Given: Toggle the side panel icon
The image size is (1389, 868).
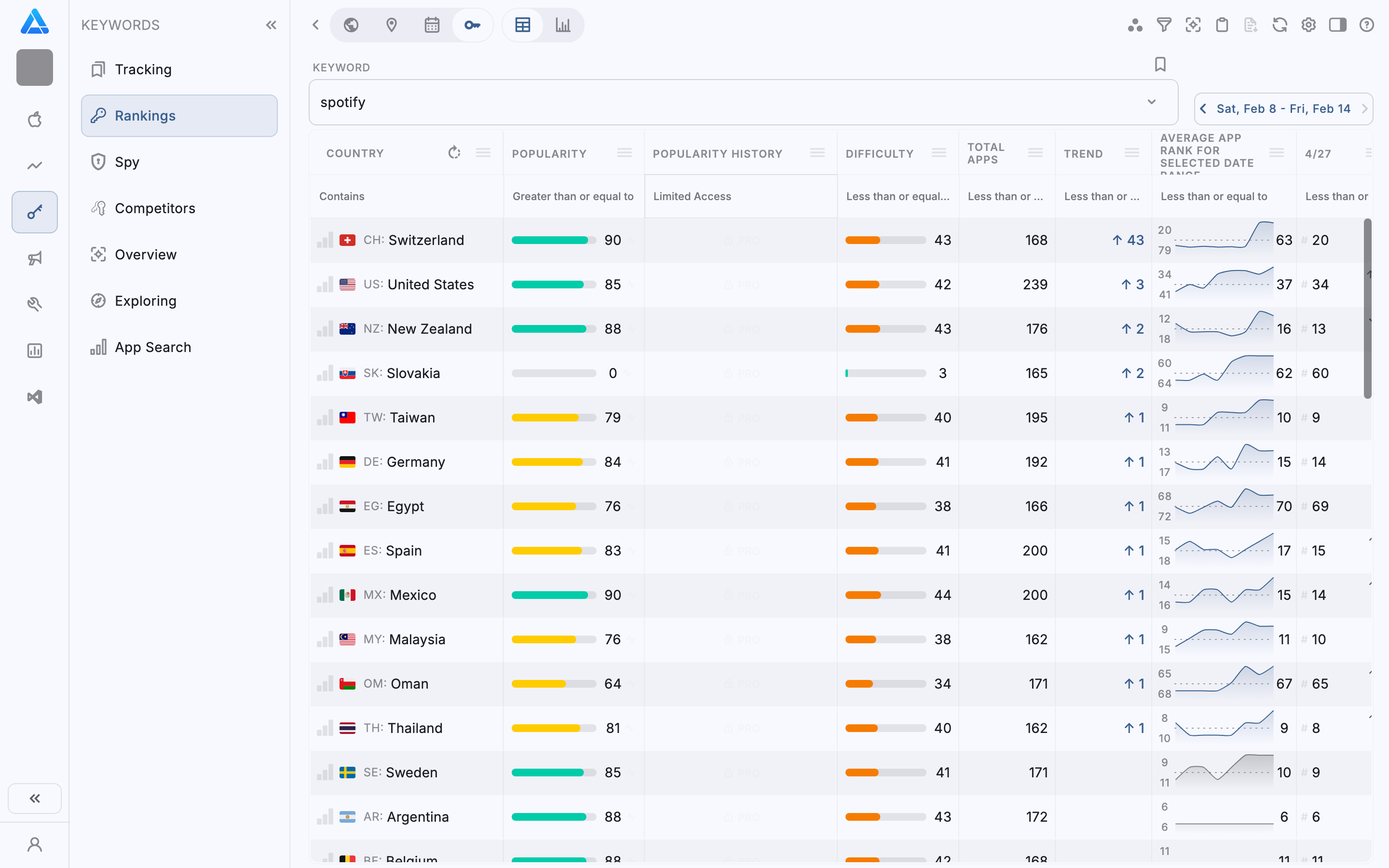Looking at the screenshot, I should [1337, 25].
